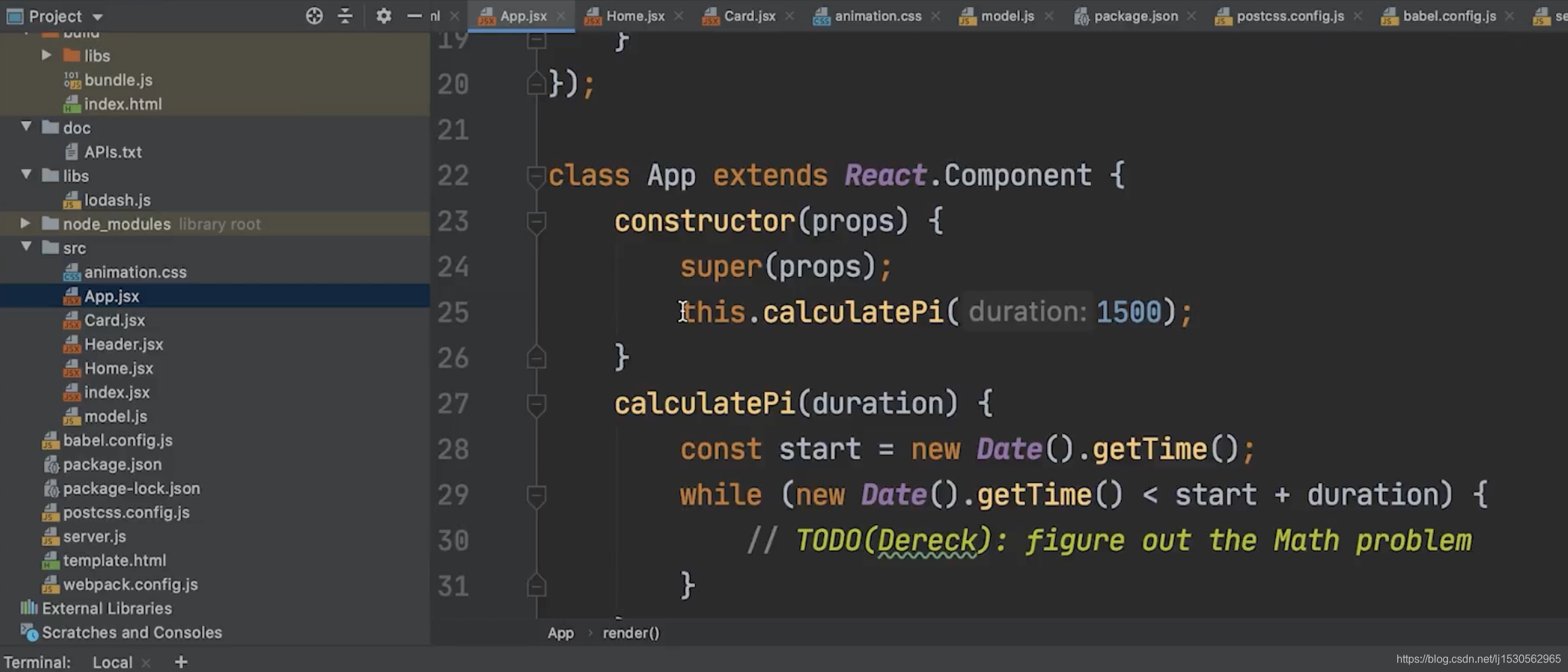Viewport: 1568px width, 672px height.
Task: Open the postcss.config.js editor tab
Action: pyautogui.click(x=1290, y=16)
